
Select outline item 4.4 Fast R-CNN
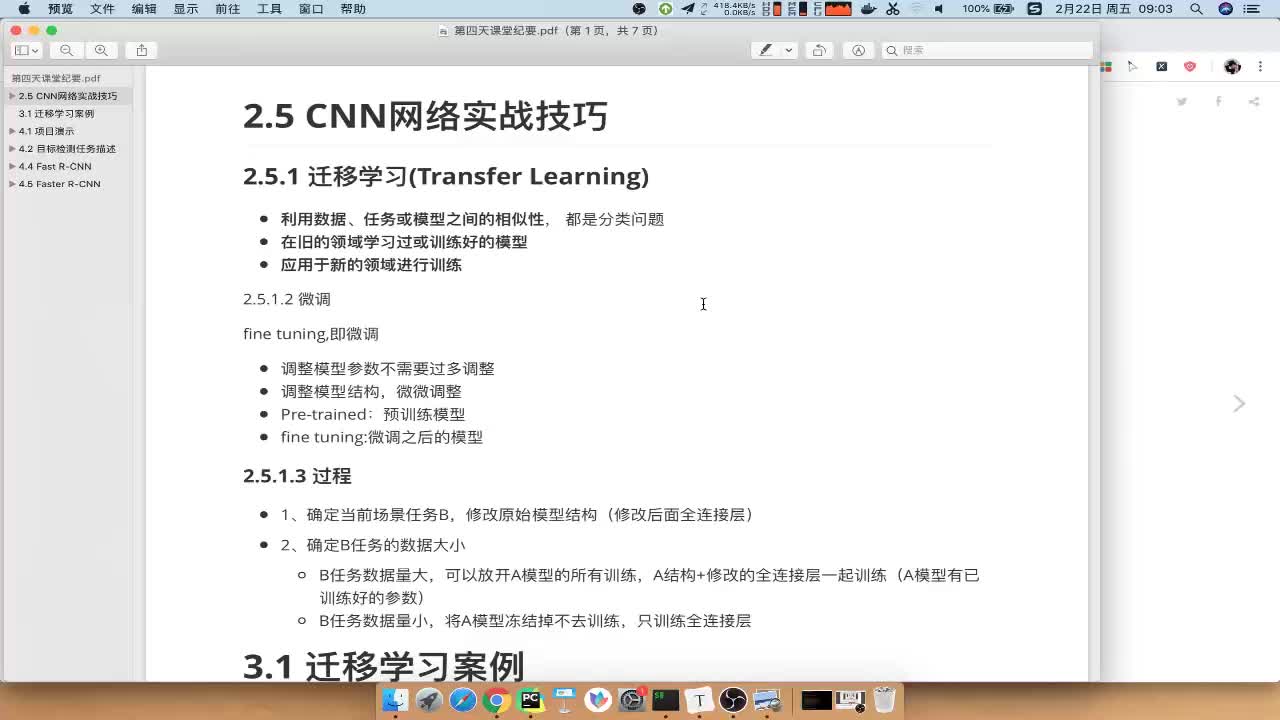[x=55, y=166]
